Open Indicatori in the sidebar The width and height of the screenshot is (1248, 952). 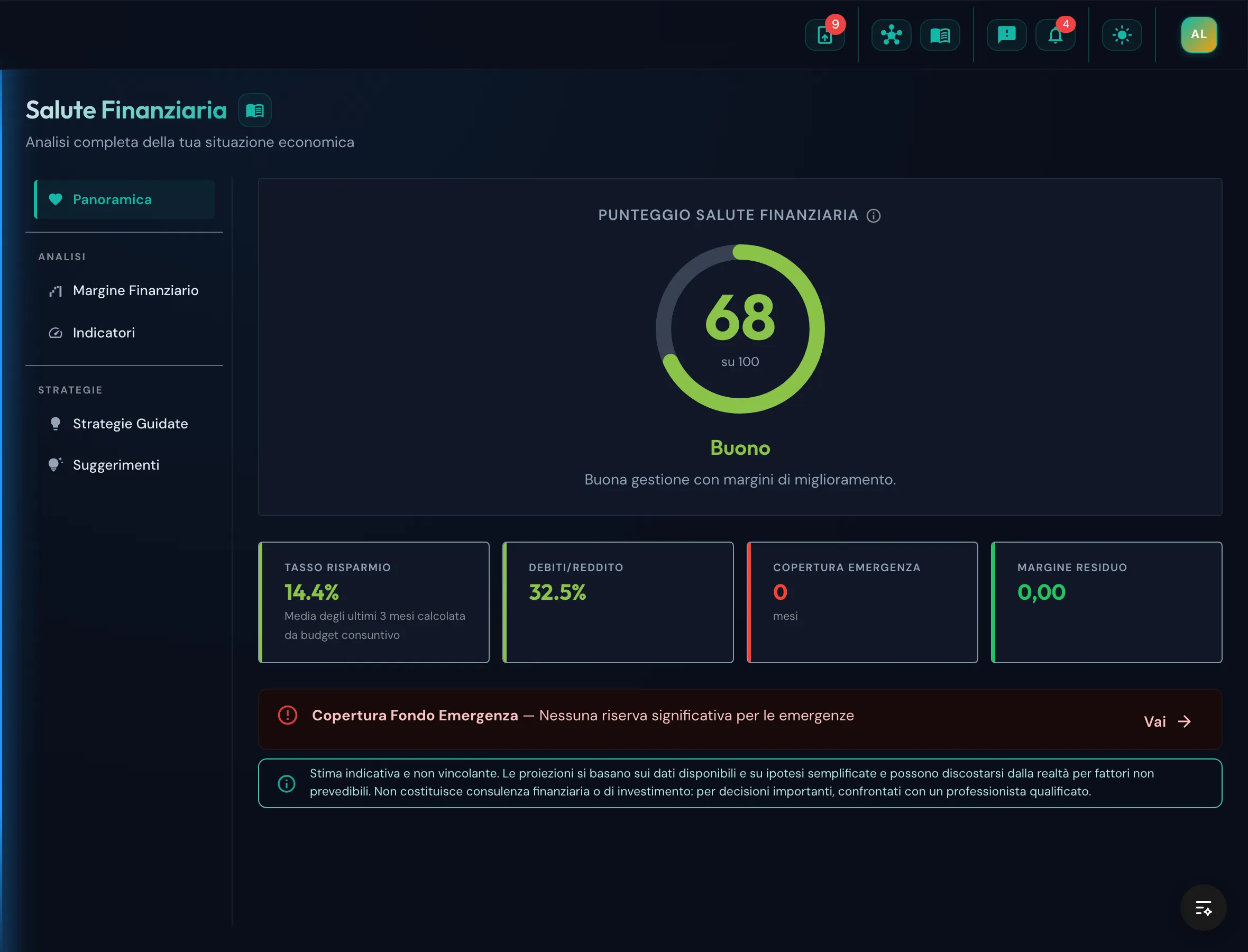pyautogui.click(x=125, y=333)
